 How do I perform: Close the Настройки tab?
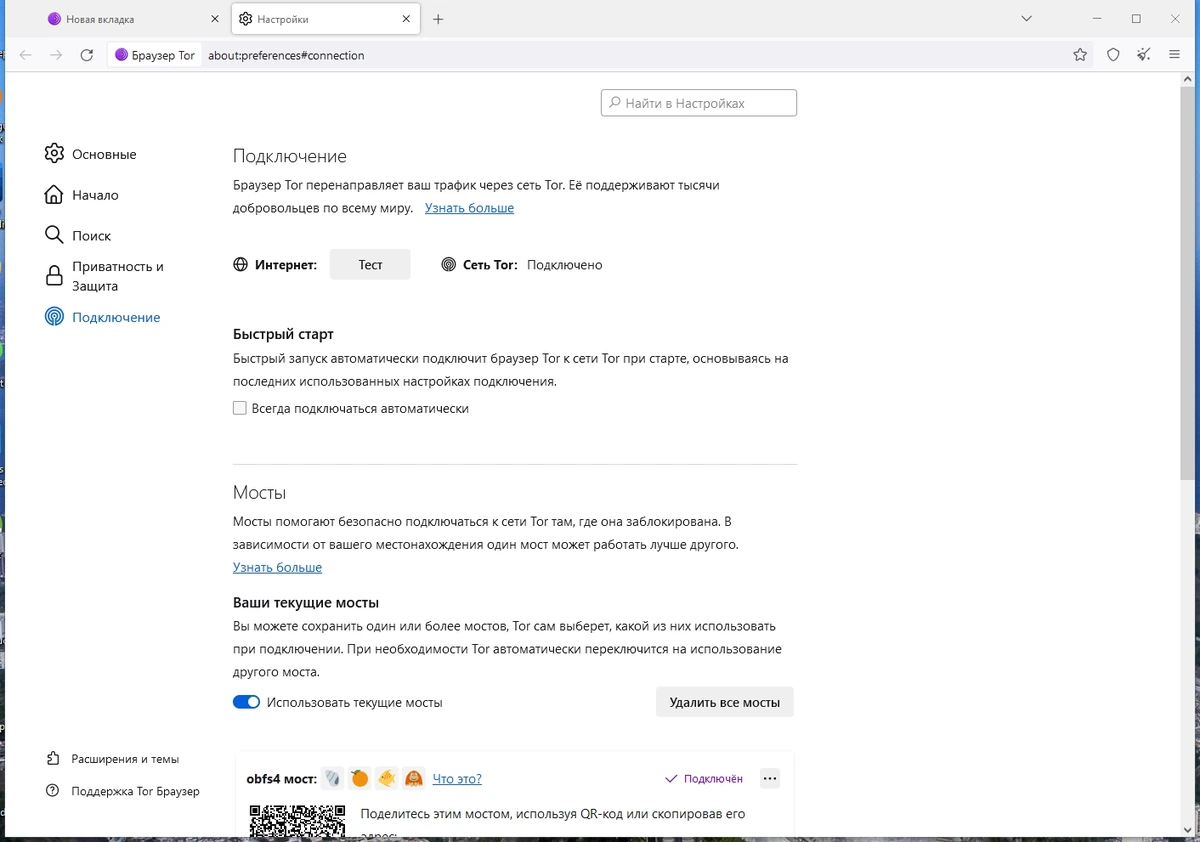click(406, 19)
